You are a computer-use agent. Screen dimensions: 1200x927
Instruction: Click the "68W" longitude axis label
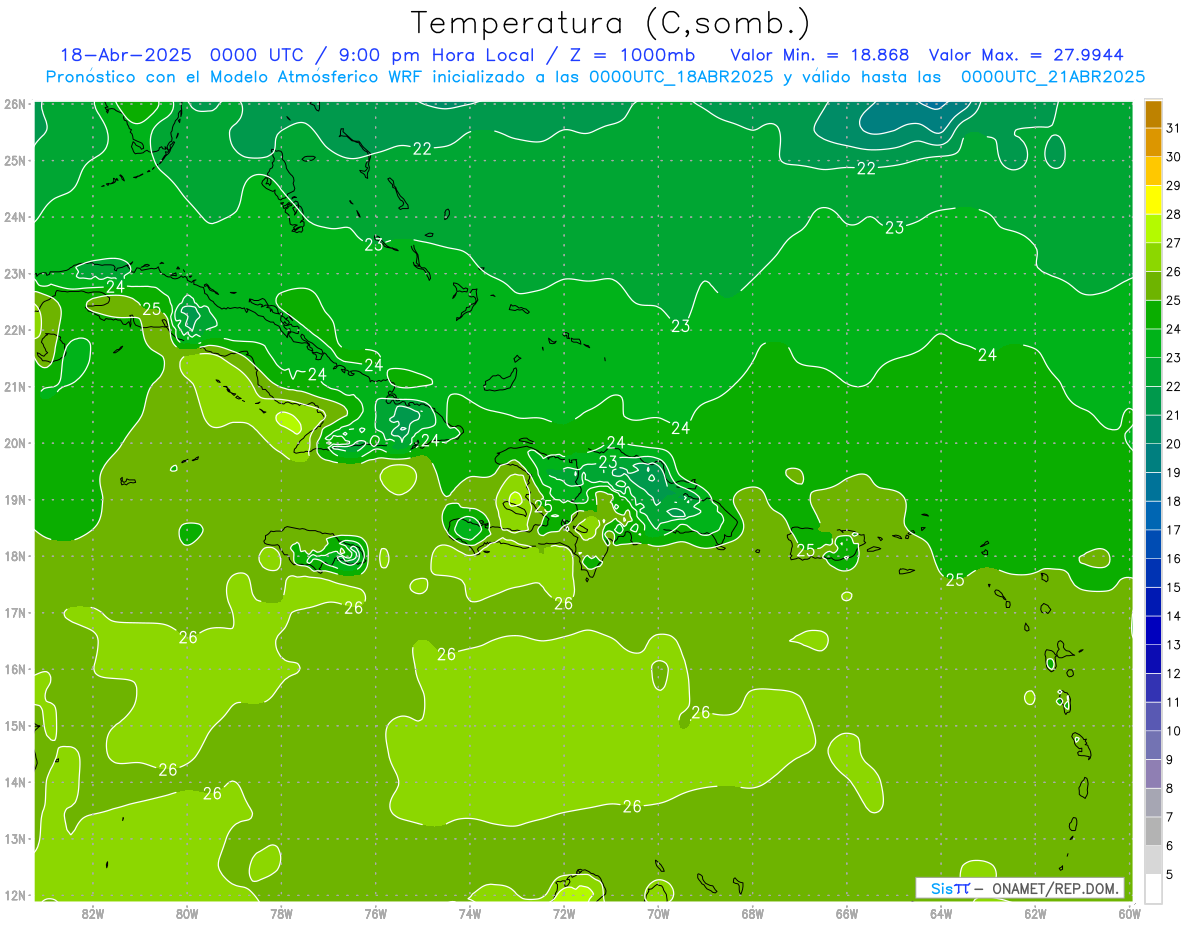753,912
